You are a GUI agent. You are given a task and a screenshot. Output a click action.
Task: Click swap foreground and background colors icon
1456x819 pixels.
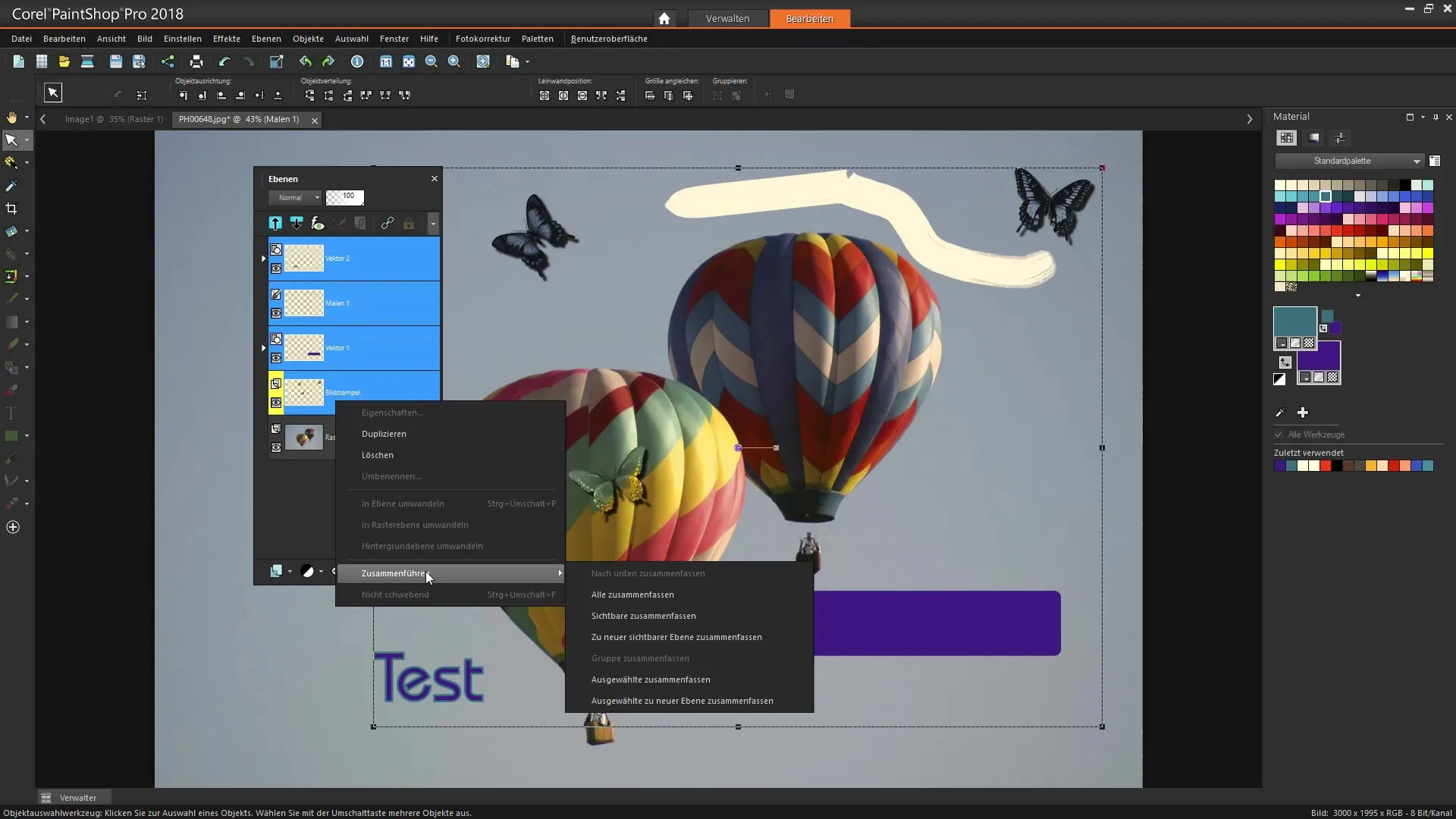pyautogui.click(x=1285, y=362)
